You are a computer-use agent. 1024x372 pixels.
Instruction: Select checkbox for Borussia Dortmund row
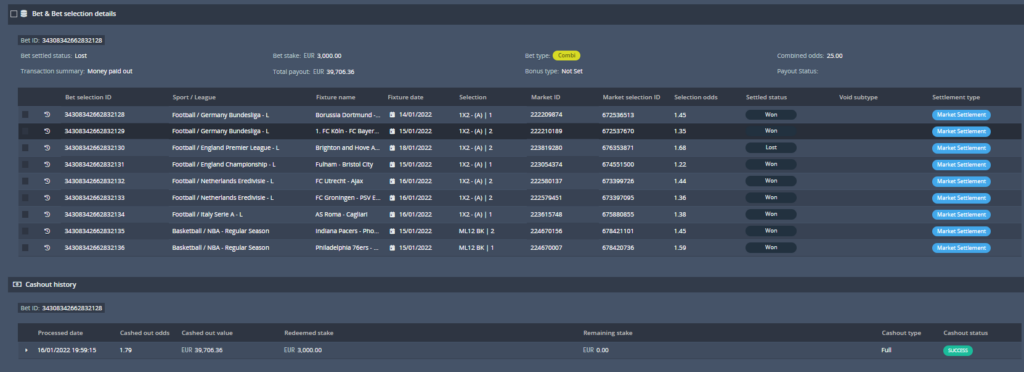(x=25, y=114)
